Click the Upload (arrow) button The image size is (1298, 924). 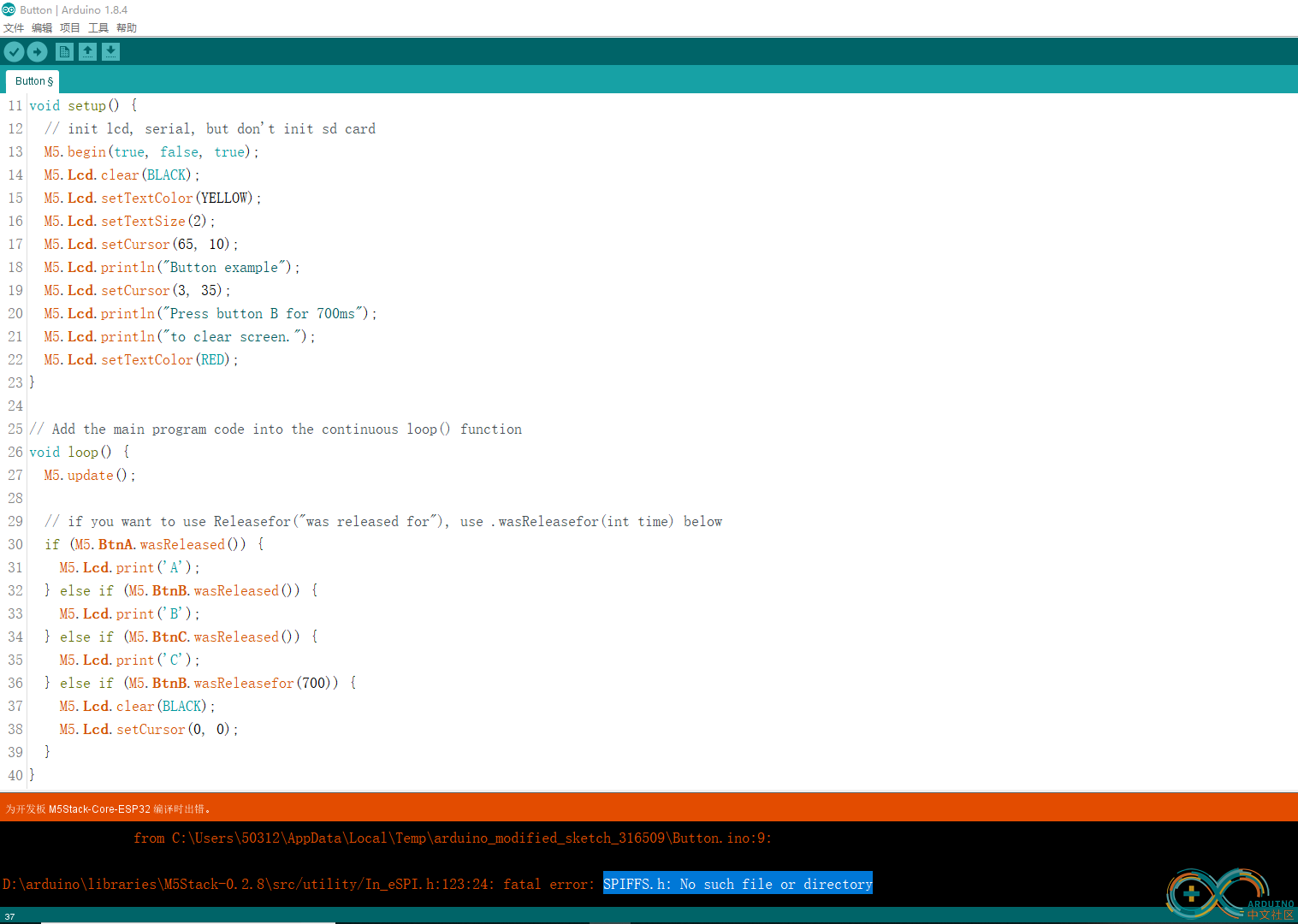click(38, 52)
